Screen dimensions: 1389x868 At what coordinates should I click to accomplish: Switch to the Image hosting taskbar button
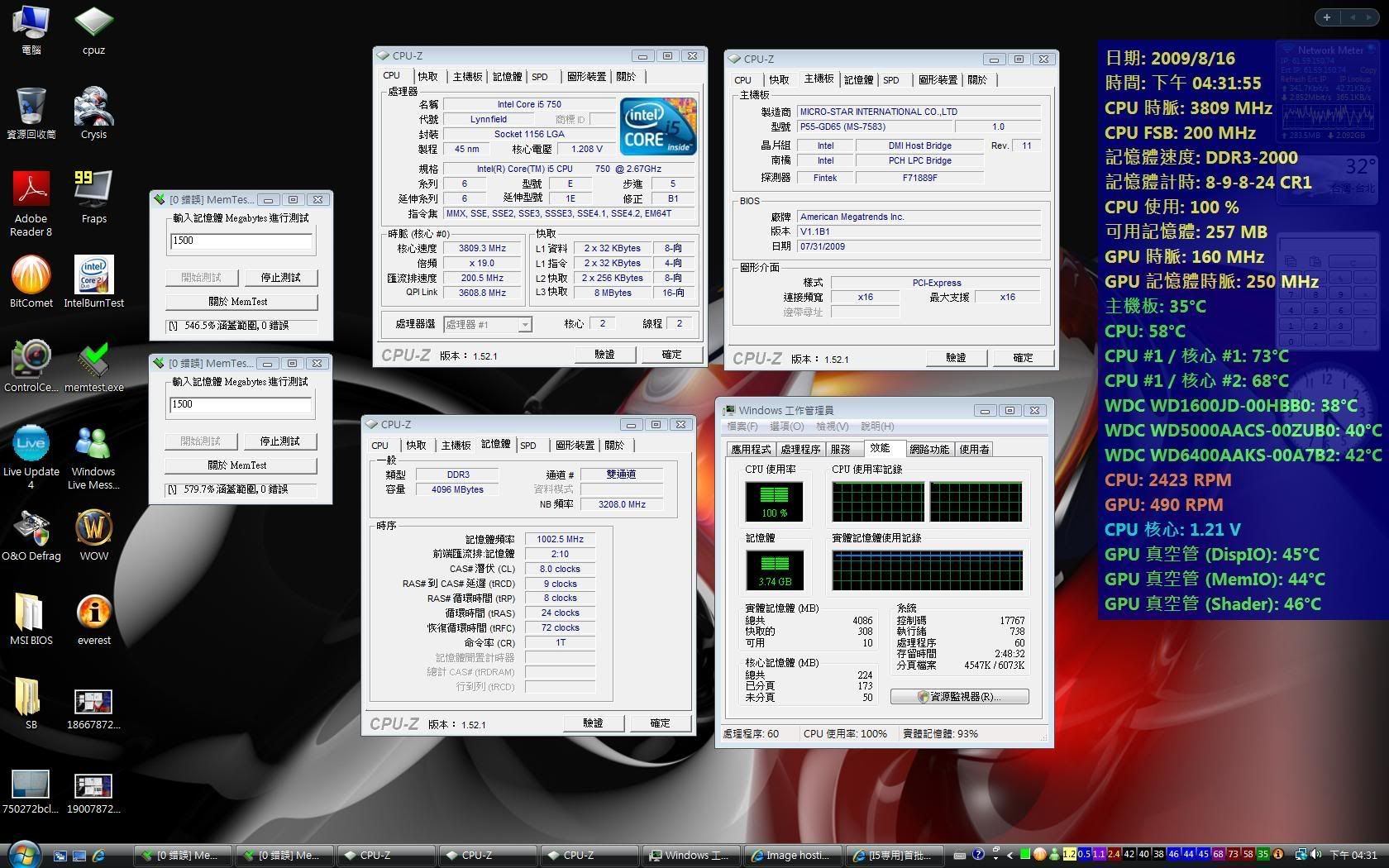[793, 856]
